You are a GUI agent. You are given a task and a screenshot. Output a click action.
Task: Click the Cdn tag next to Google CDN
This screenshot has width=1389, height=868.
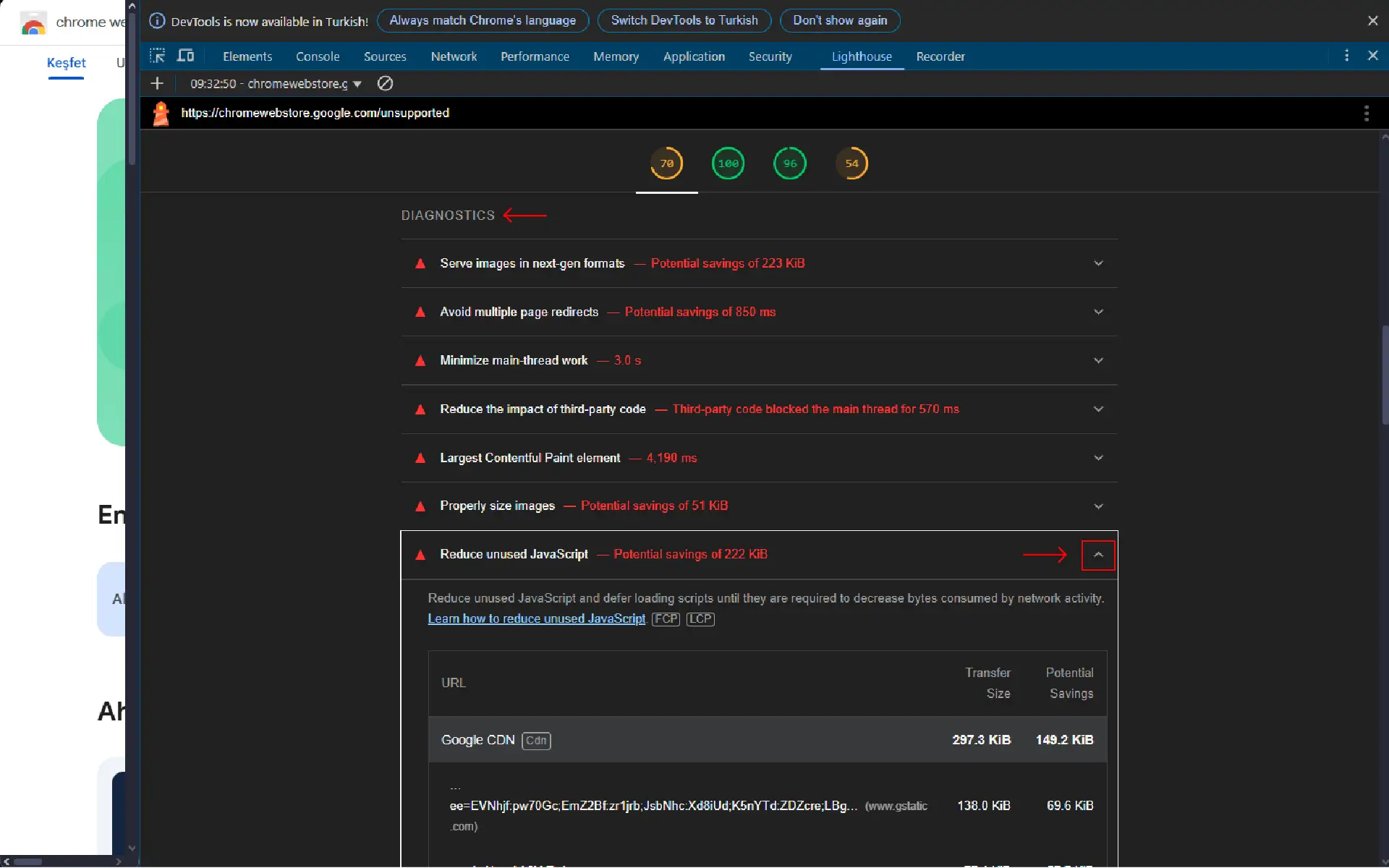[x=536, y=741]
